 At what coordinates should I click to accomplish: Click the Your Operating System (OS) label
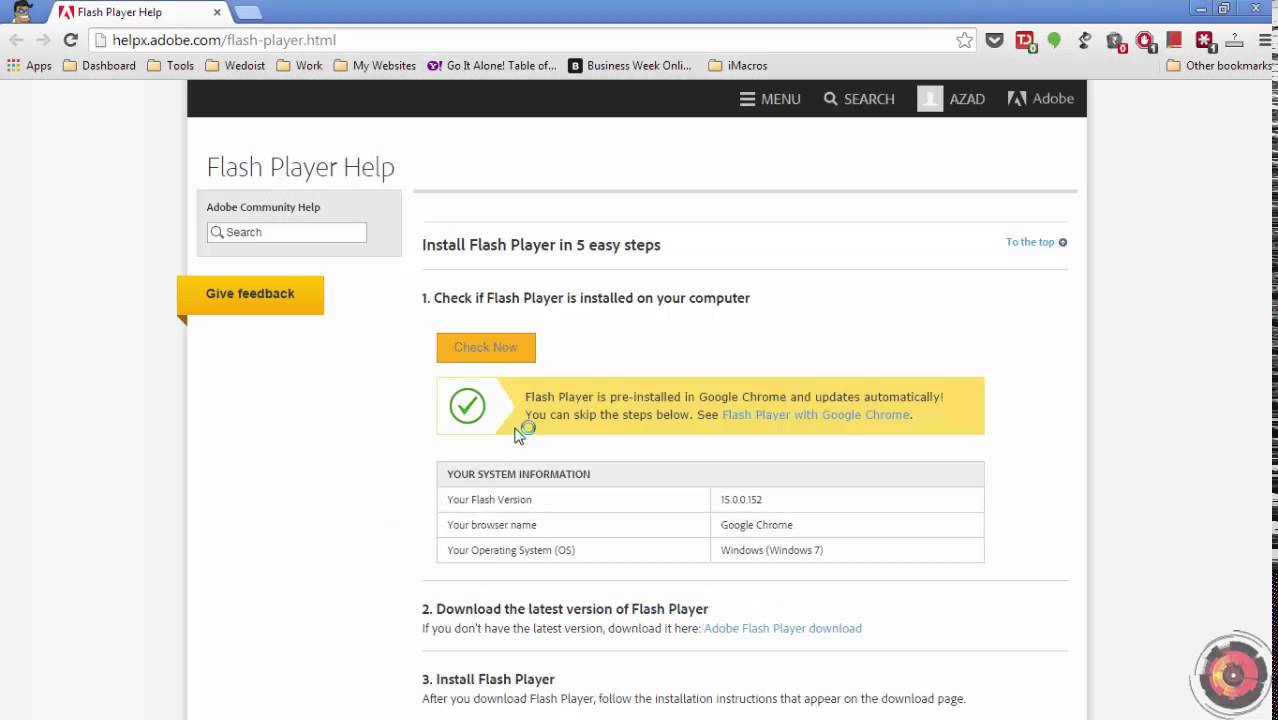coord(511,550)
